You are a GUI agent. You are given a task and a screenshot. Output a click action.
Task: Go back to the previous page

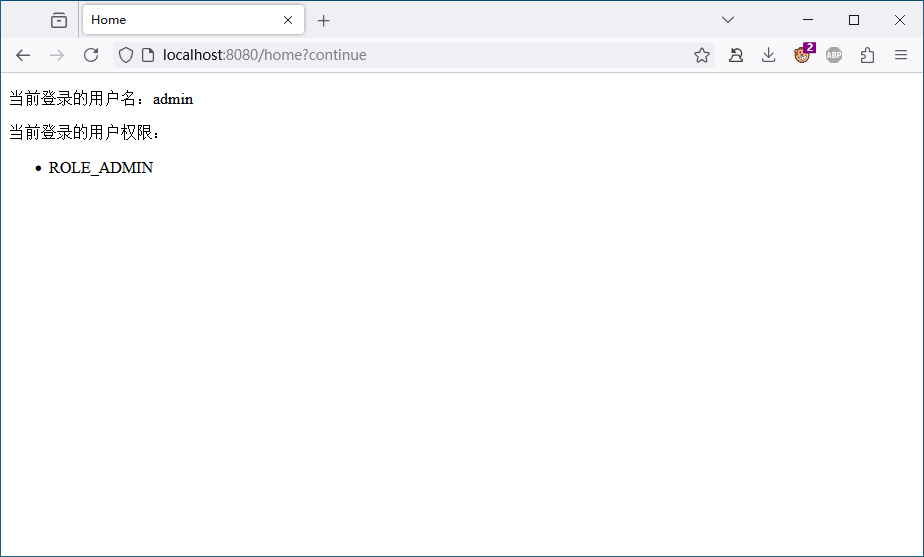pyautogui.click(x=23, y=55)
